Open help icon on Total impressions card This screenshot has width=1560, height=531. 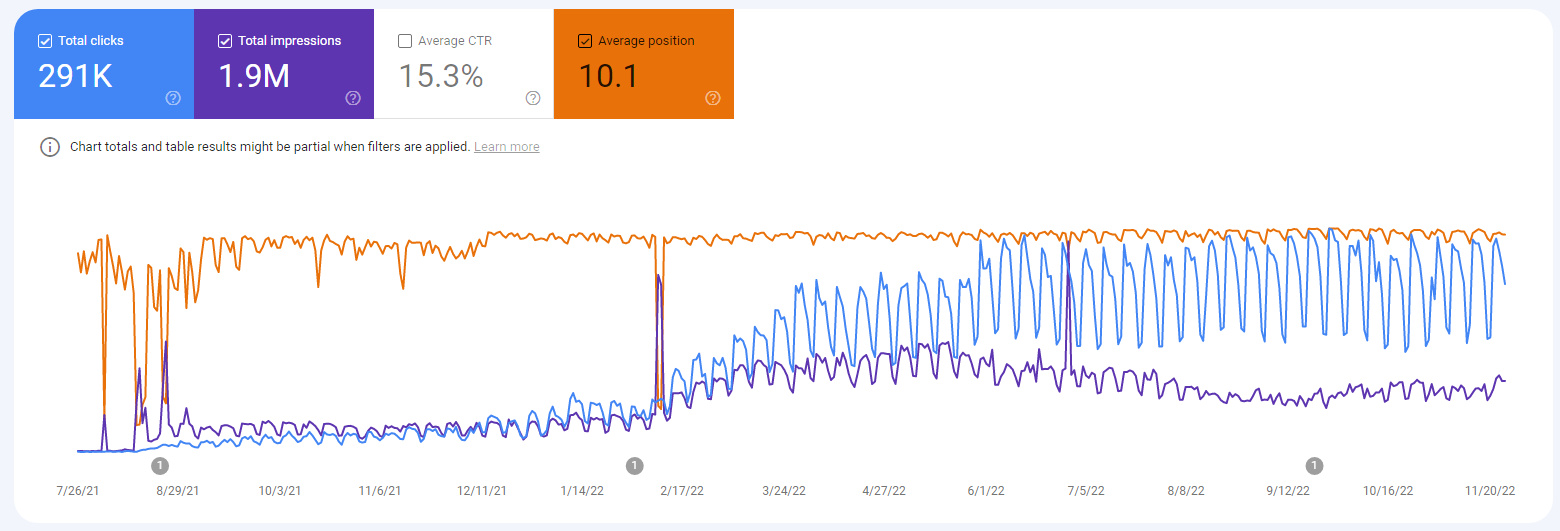click(x=353, y=98)
